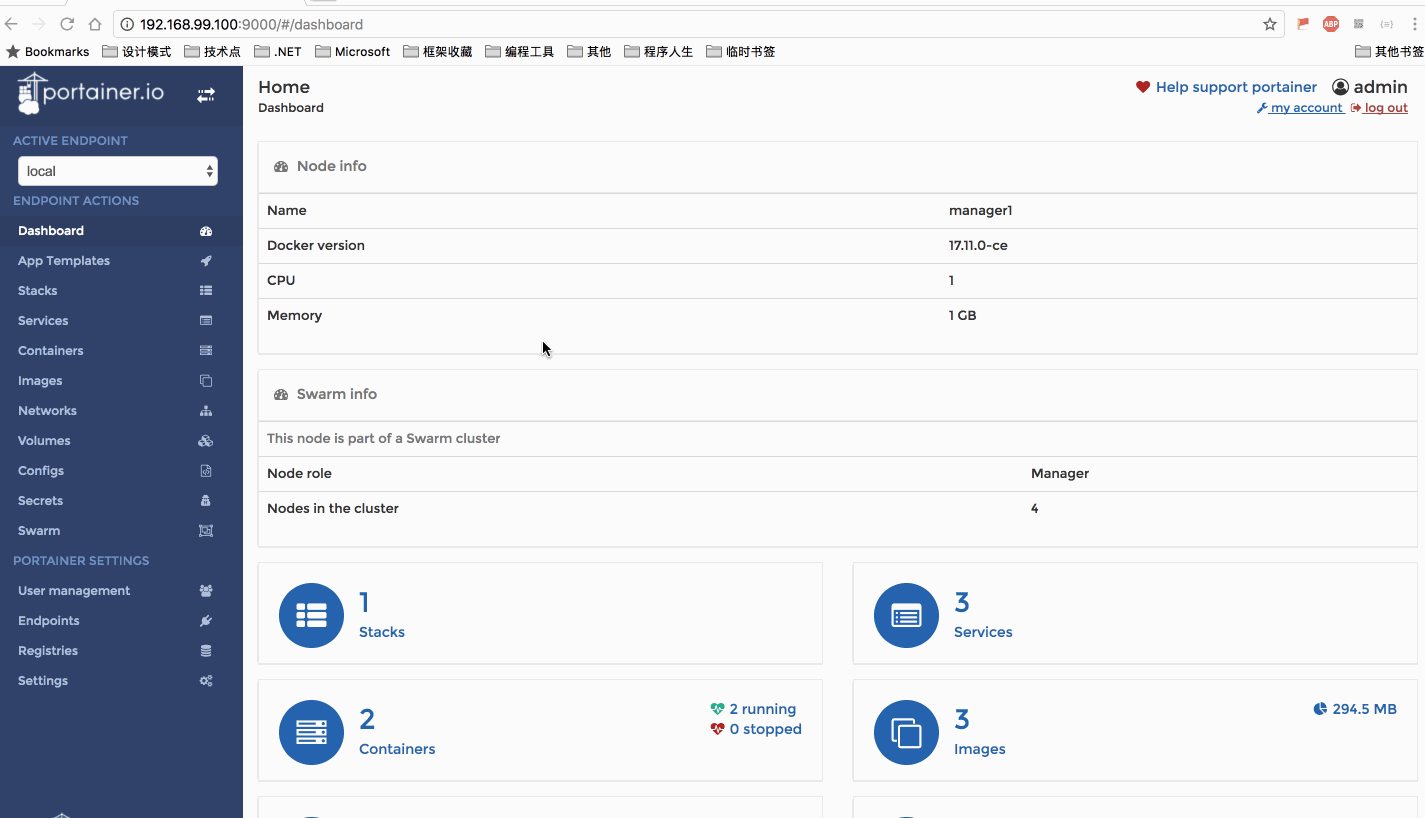Toggle sidebar with the arrows icon

click(x=205, y=95)
